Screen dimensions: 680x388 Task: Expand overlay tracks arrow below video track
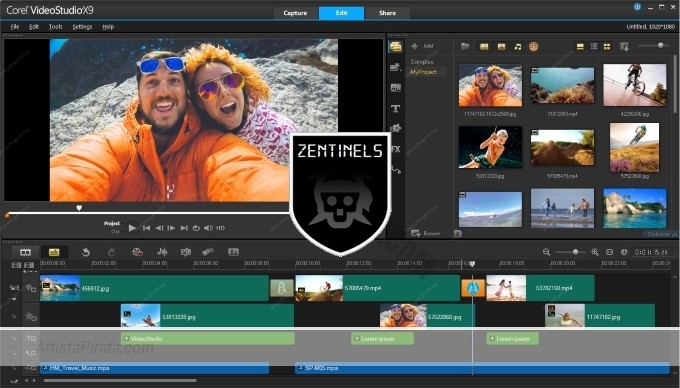(14, 299)
